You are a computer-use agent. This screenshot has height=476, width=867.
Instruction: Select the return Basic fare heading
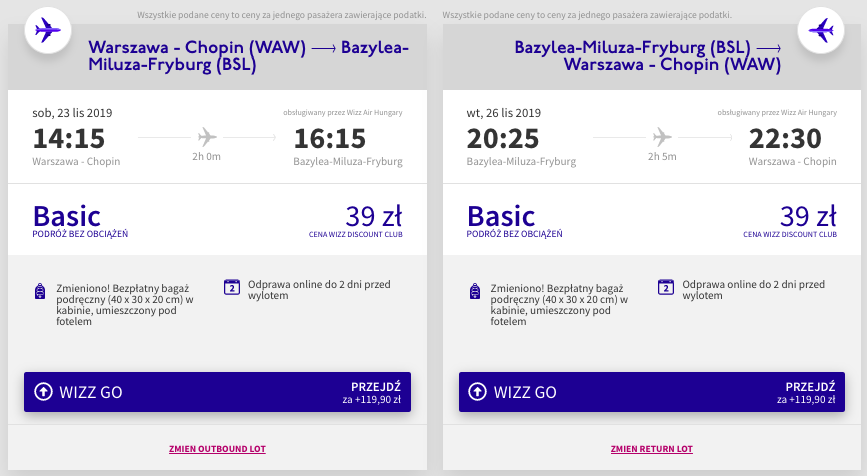pos(501,216)
